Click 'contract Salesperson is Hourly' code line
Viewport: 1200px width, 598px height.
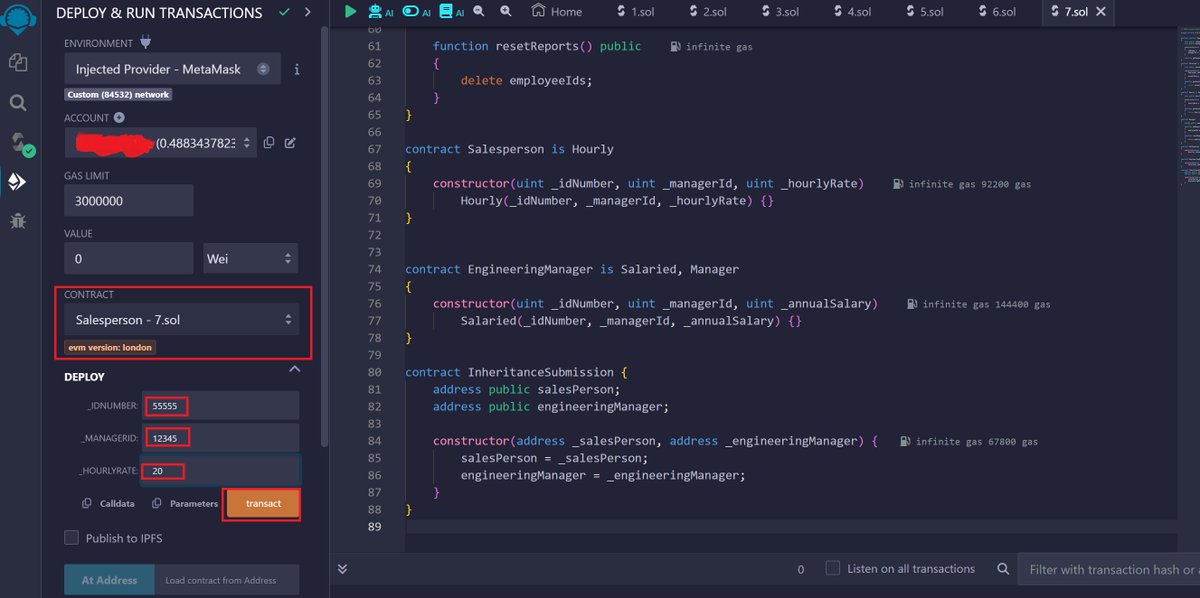pos(509,149)
